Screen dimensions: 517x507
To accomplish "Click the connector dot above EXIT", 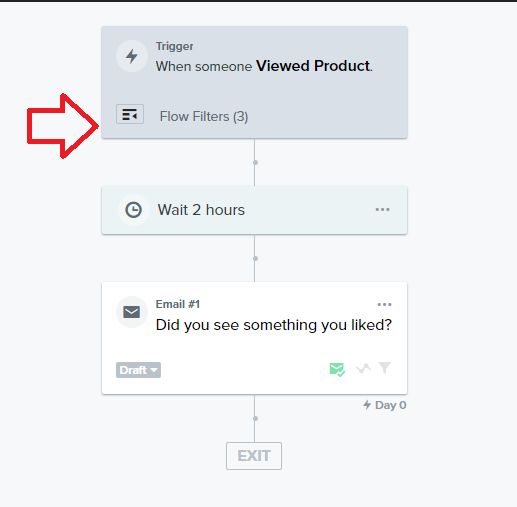I will pos(255,418).
